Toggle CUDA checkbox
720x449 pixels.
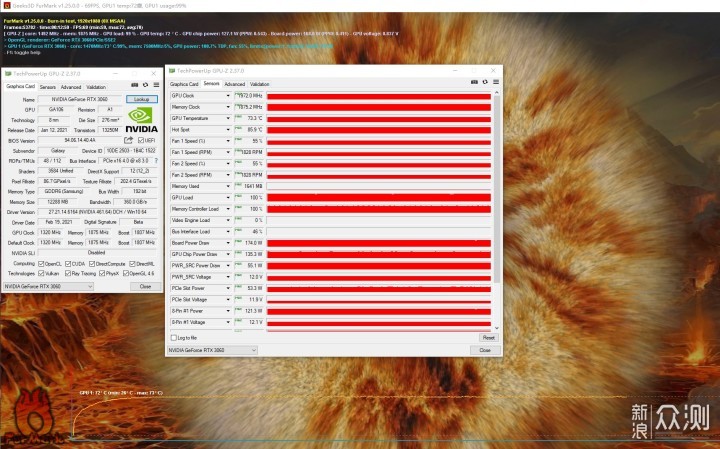click(68, 264)
